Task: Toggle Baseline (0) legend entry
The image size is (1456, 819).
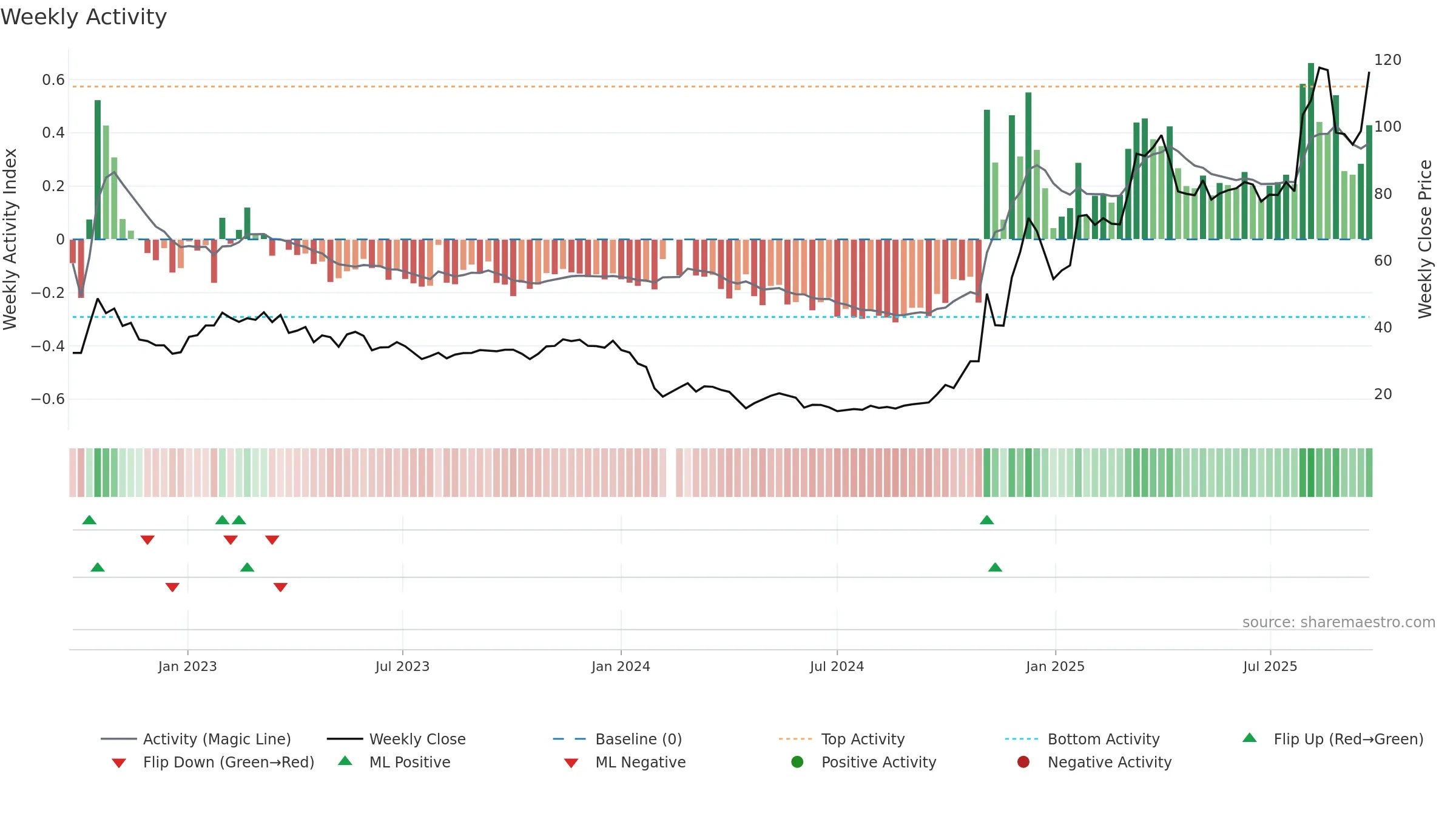Action: (618, 739)
